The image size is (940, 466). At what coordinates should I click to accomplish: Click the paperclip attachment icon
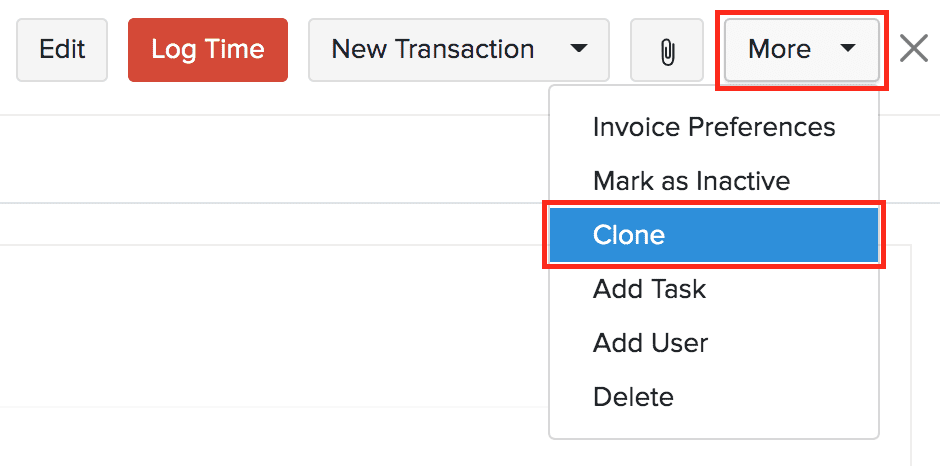tap(667, 50)
